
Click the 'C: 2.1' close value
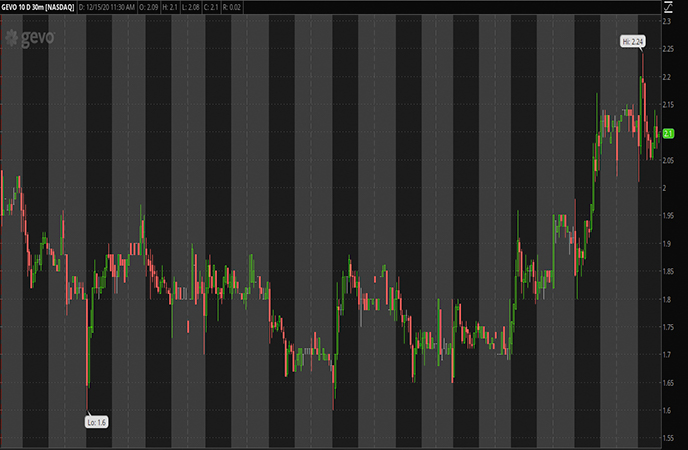tap(211, 7)
